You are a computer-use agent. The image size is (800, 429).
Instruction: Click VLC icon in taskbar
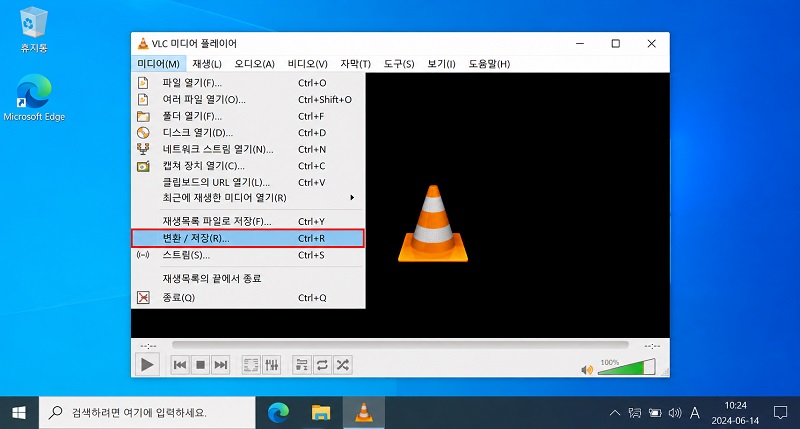(x=363, y=413)
